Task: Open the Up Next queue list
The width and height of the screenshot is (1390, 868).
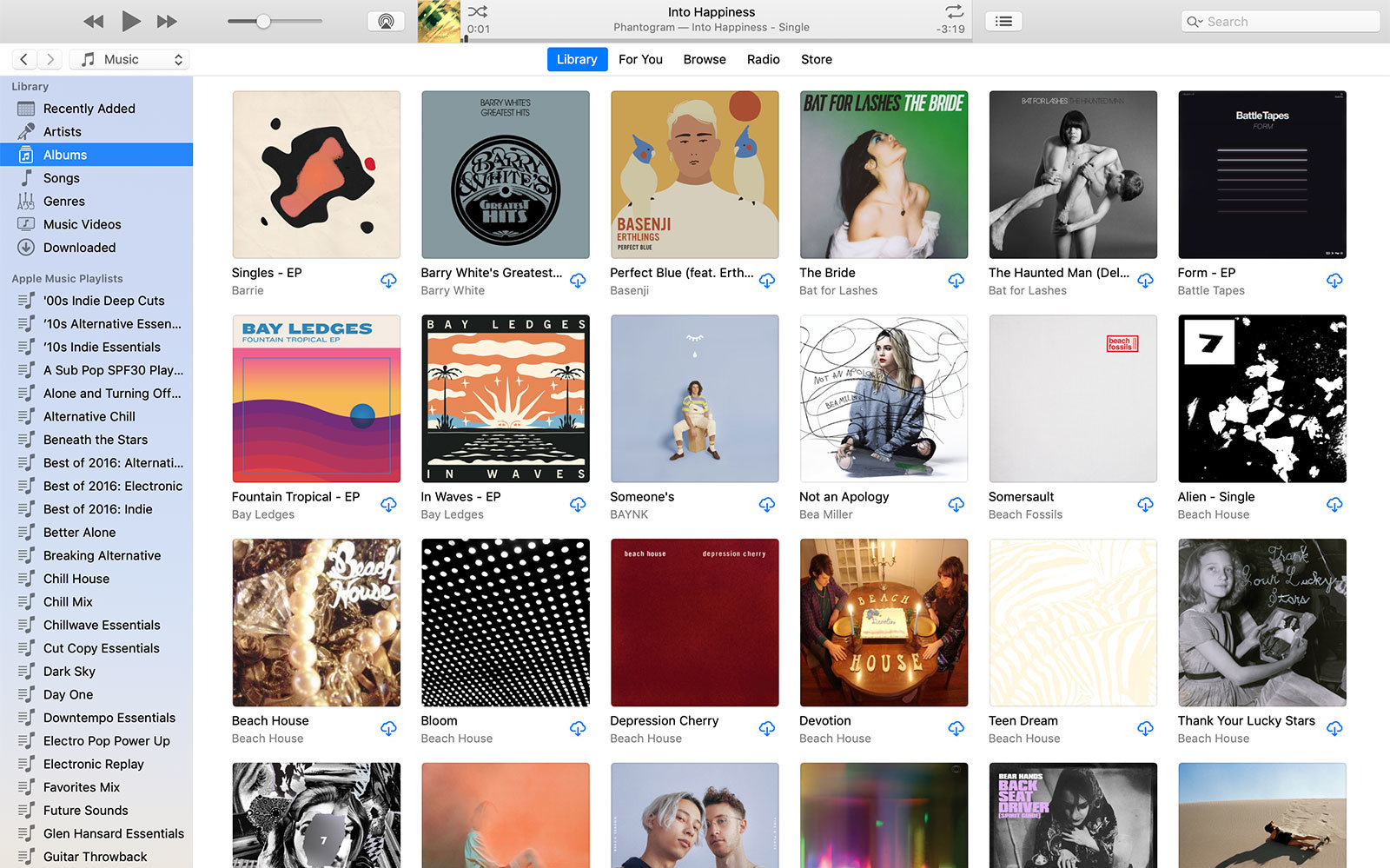Action: pos(1003,21)
